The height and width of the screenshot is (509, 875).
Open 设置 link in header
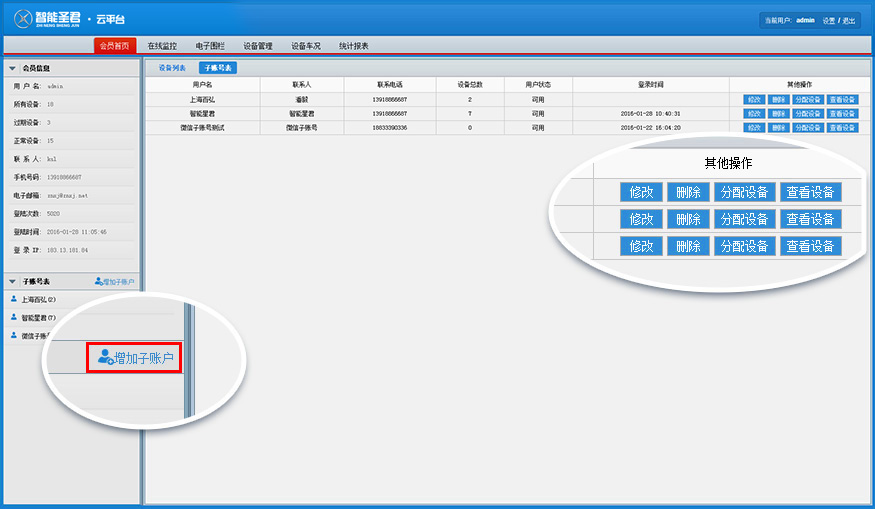pyautogui.click(x=829, y=20)
